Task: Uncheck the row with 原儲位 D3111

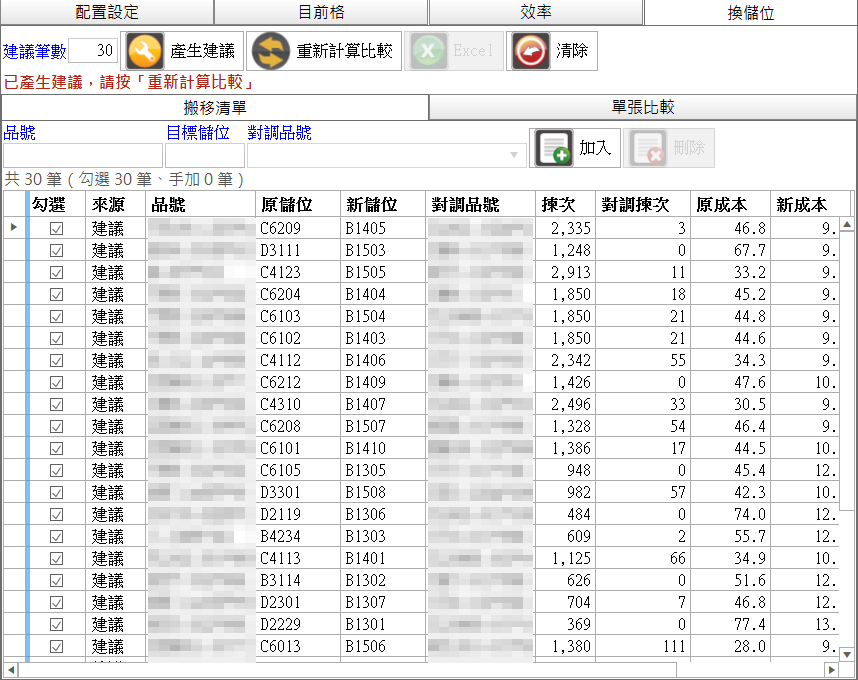Action: coord(56,250)
